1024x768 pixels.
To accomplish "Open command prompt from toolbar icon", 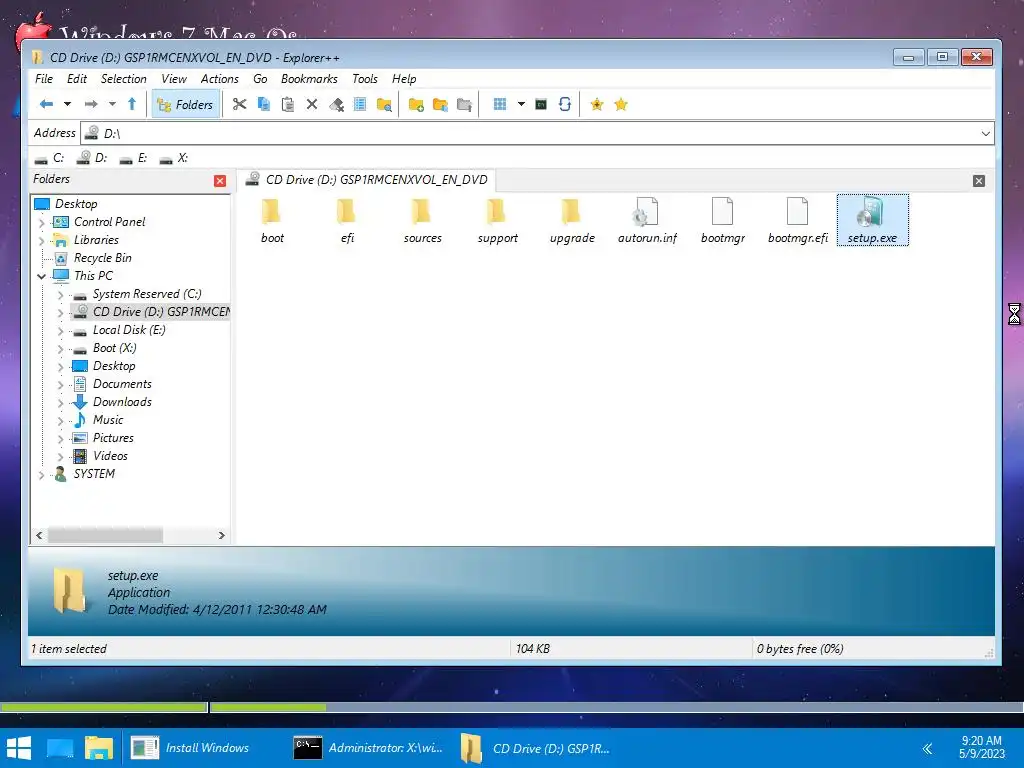I will click(x=541, y=104).
